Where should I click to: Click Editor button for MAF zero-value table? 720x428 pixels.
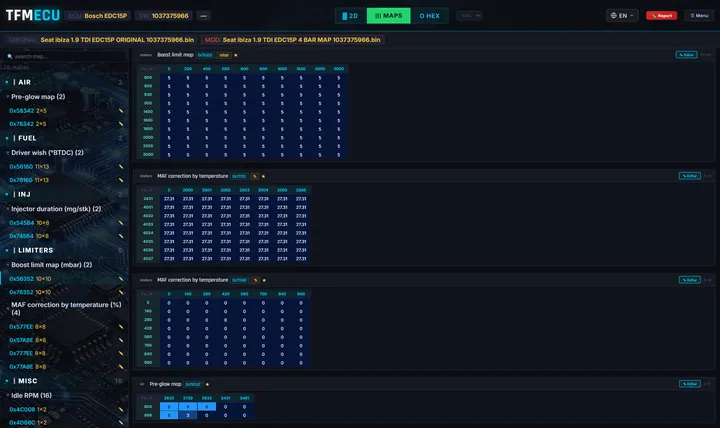point(690,280)
